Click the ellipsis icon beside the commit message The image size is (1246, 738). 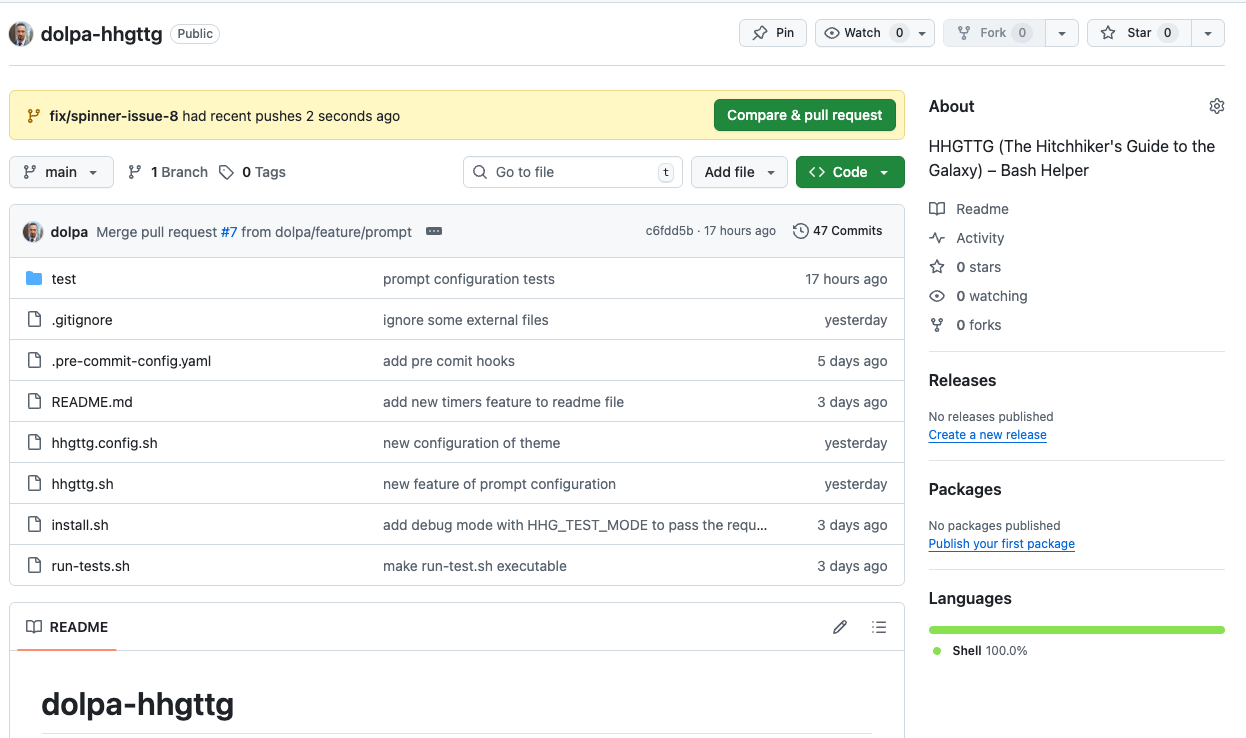click(434, 231)
